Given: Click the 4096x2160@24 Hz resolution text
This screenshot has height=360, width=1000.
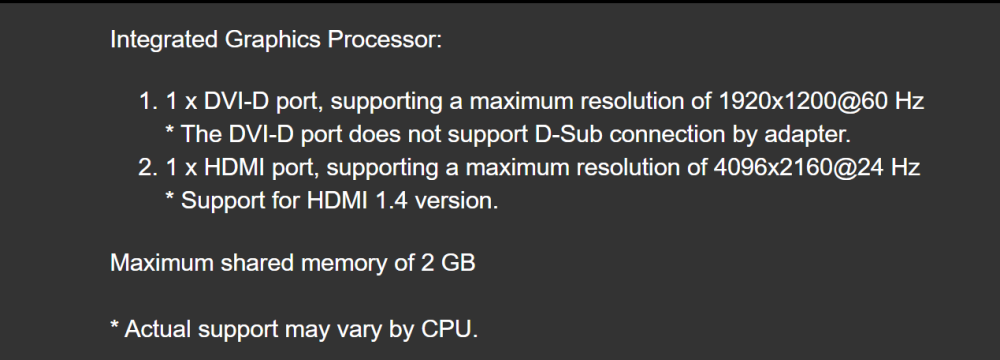Looking at the screenshot, I should click(817, 167).
